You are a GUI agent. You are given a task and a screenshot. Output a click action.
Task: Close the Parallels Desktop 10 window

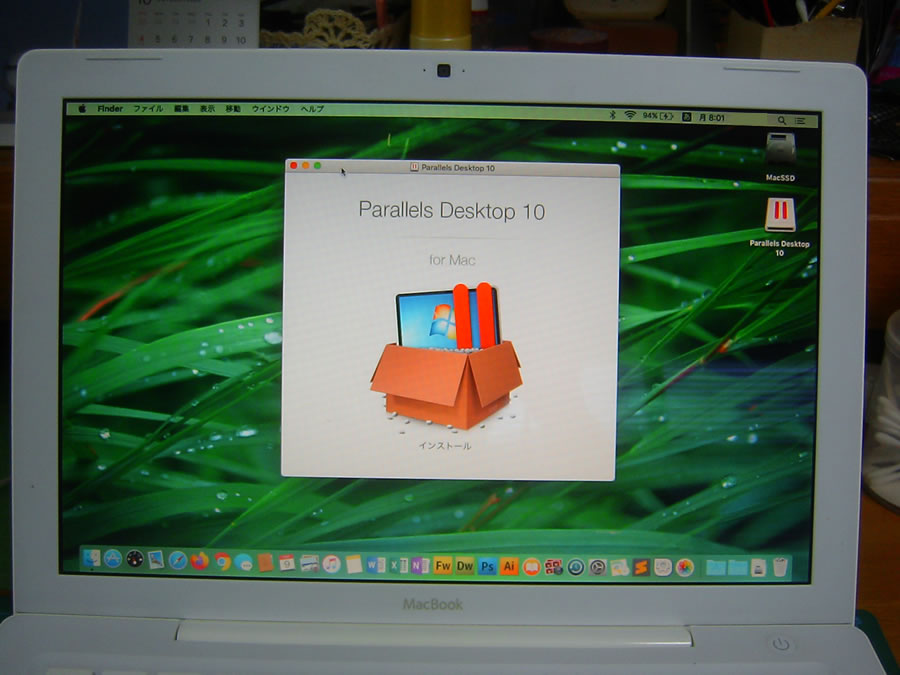click(294, 165)
